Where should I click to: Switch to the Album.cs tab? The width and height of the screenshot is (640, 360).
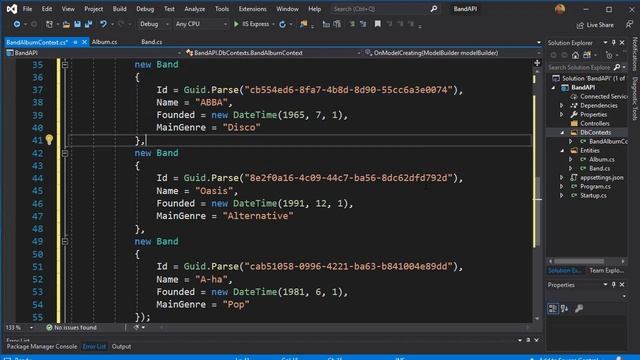point(104,42)
